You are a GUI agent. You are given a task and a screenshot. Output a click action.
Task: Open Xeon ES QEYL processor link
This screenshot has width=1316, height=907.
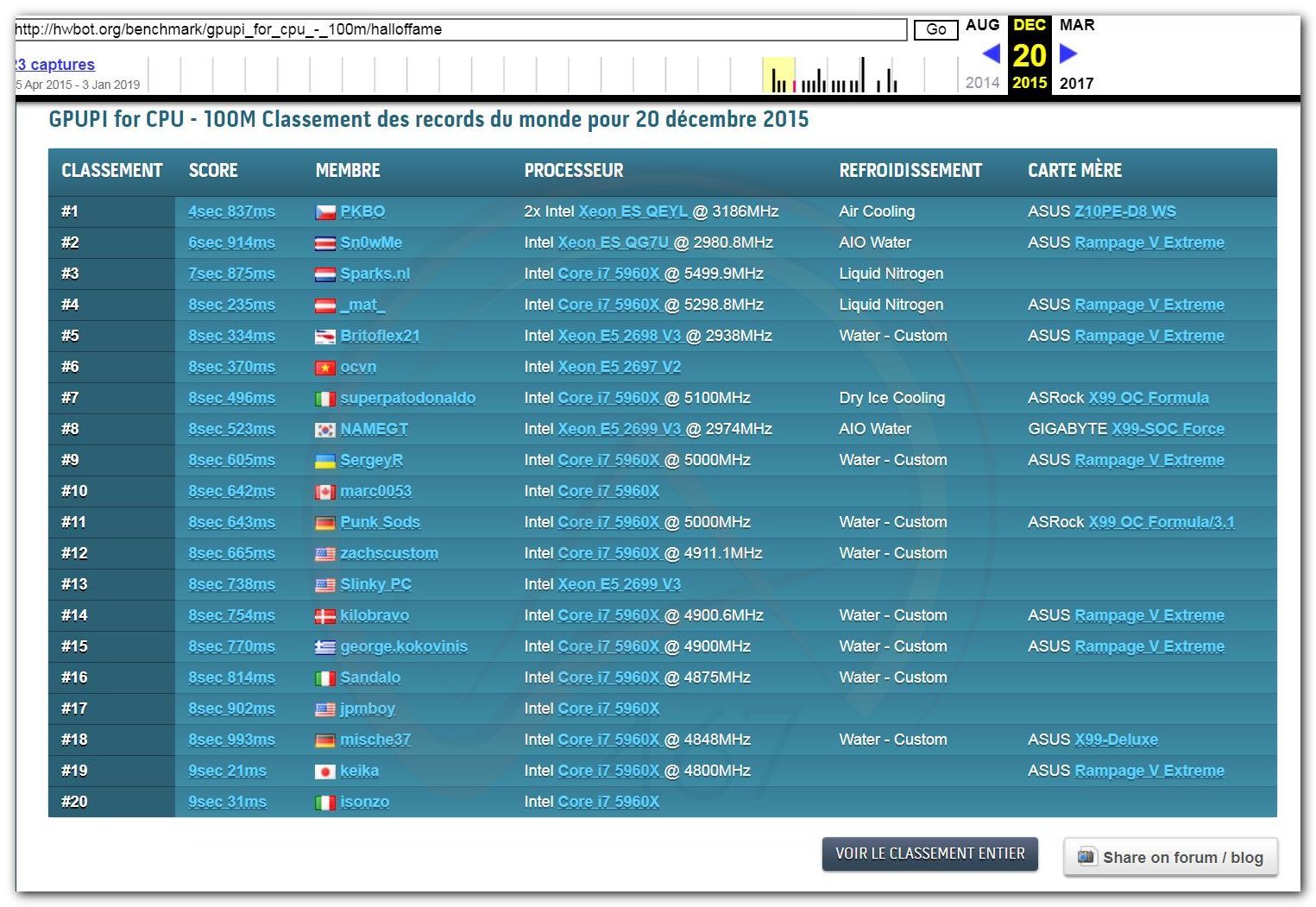pos(633,211)
